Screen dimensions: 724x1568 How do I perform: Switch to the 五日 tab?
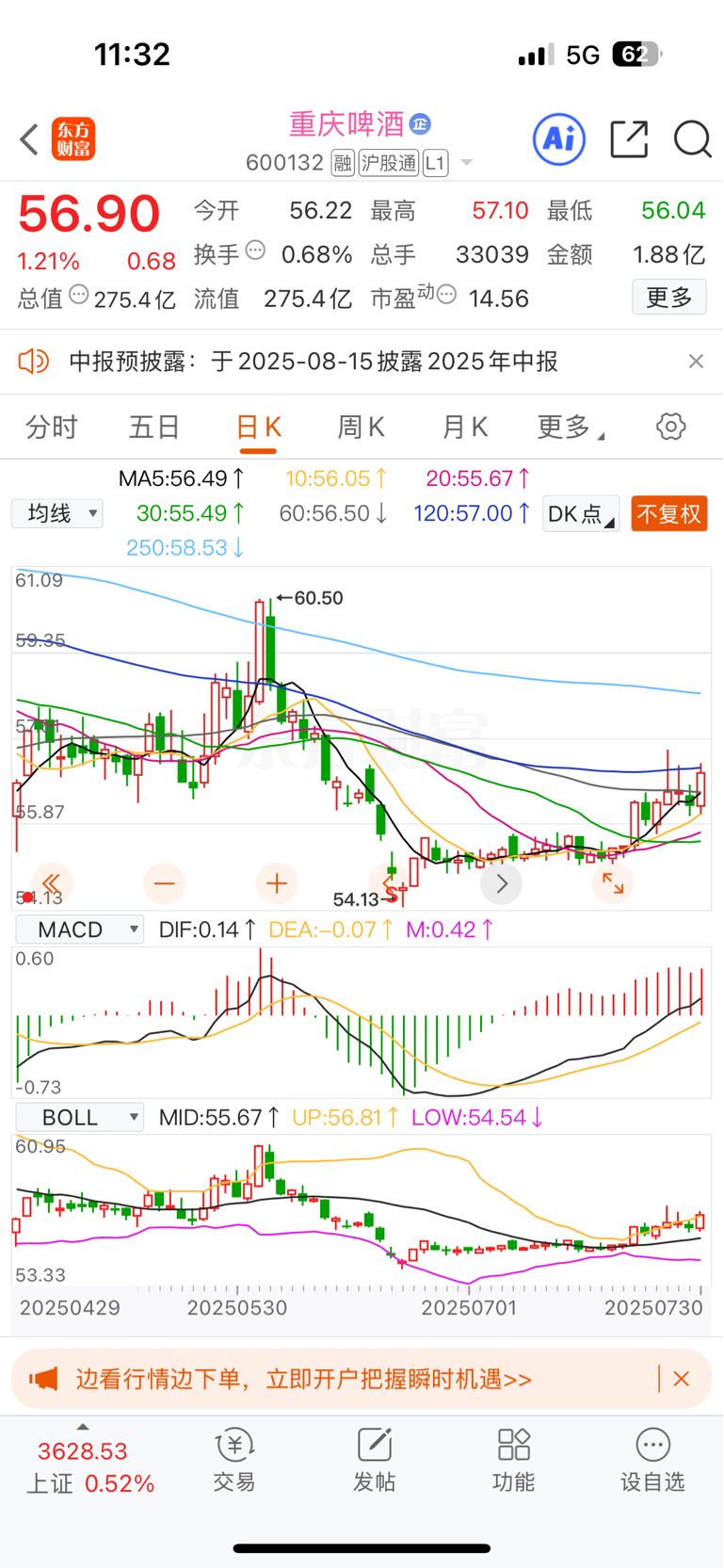(154, 428)
